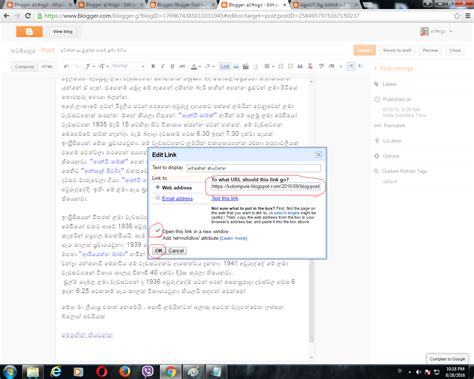Image resolution: width=474 pixels, height=379 pixels.
Task: Toggle 'Open this link in a new window' checkbox
Action: click(x=157, y=231)
